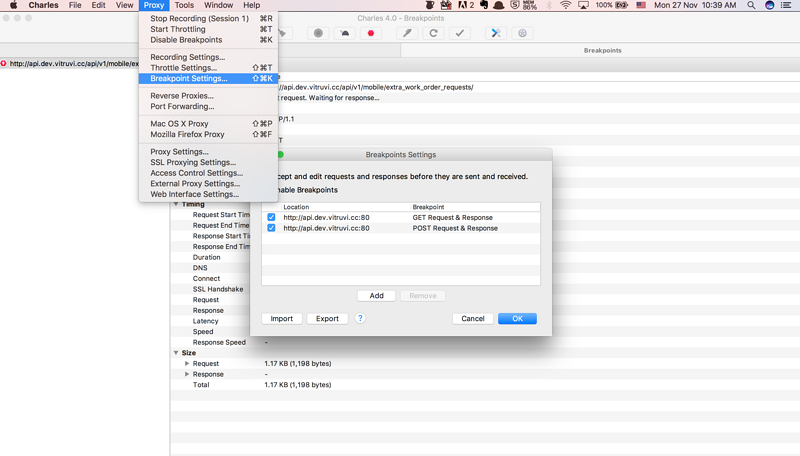Collapse the Size section

pyautogui.click(x=176, y=352)
